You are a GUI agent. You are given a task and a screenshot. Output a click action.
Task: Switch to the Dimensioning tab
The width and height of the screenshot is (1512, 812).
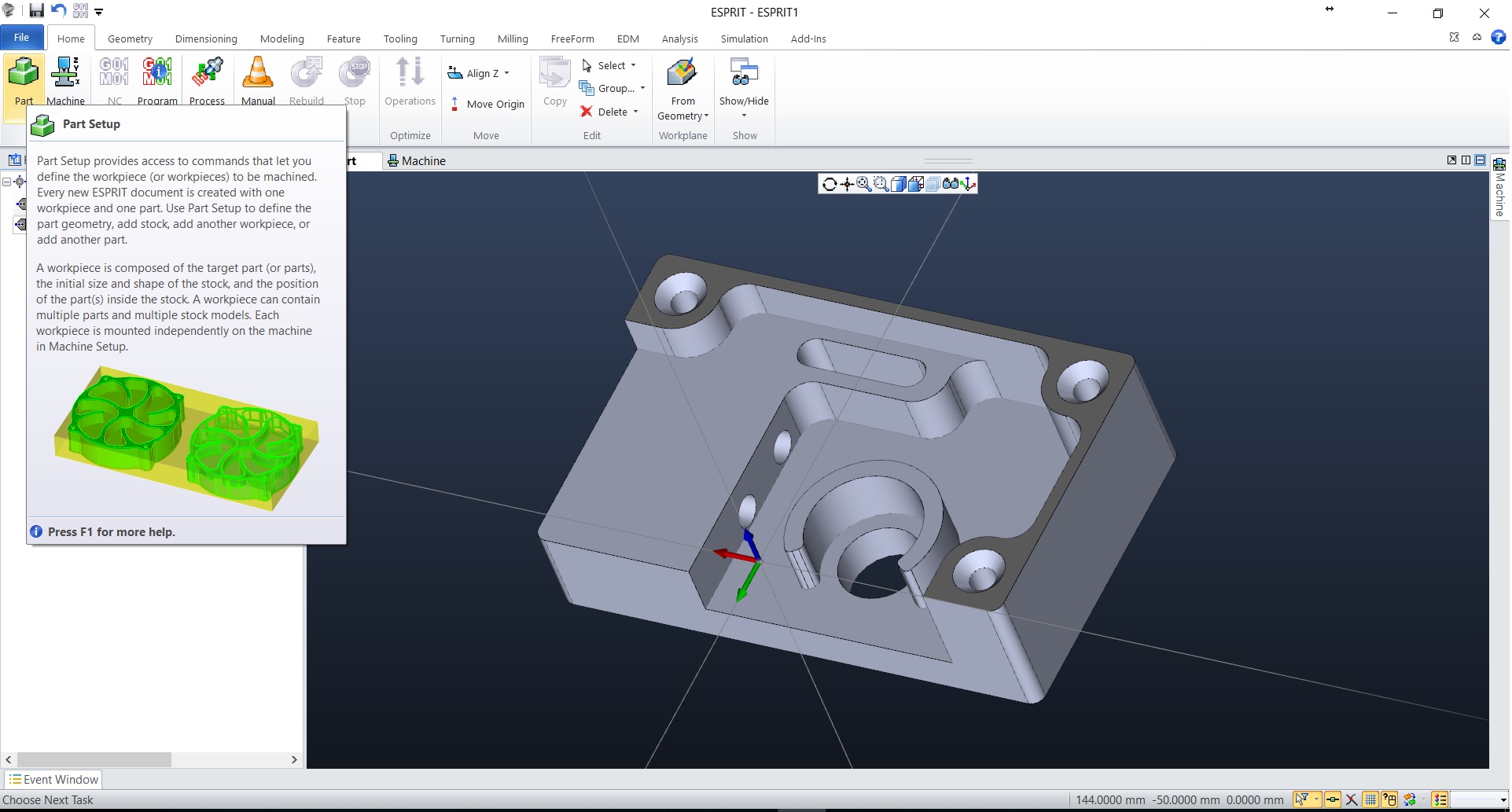206,39
